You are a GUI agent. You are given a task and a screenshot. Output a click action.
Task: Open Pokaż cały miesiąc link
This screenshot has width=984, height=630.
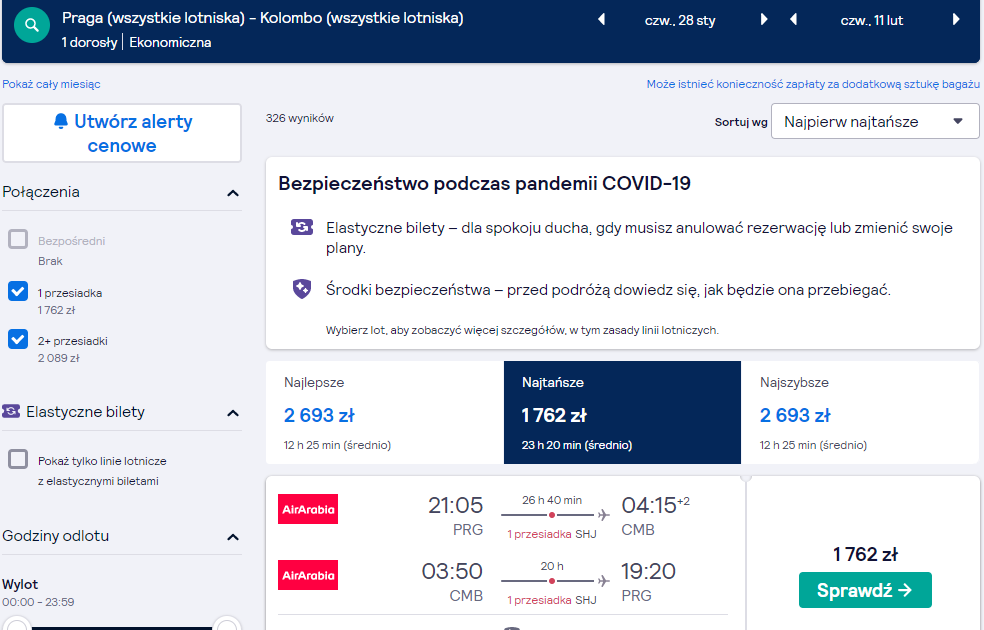click(x=51, y=84)
